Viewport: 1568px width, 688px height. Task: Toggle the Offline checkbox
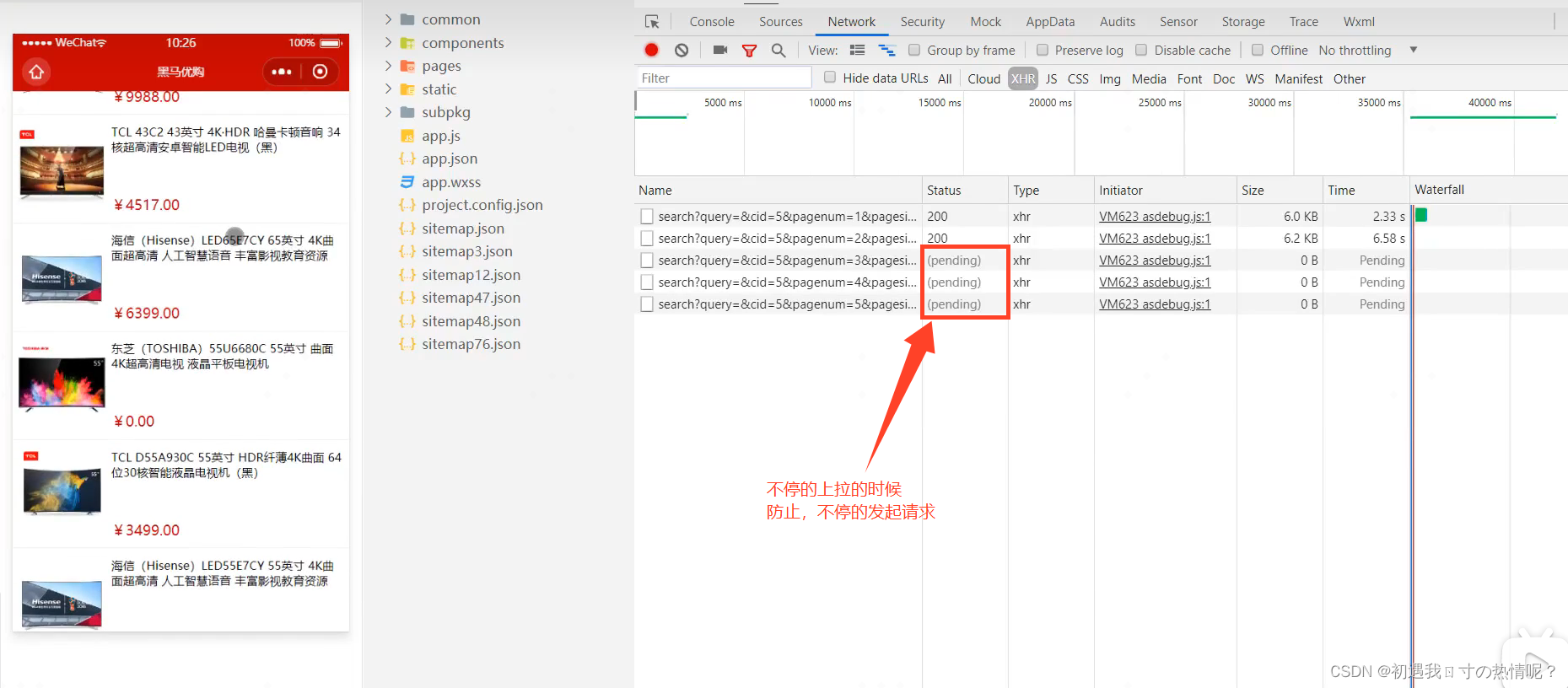(1258, 51)
